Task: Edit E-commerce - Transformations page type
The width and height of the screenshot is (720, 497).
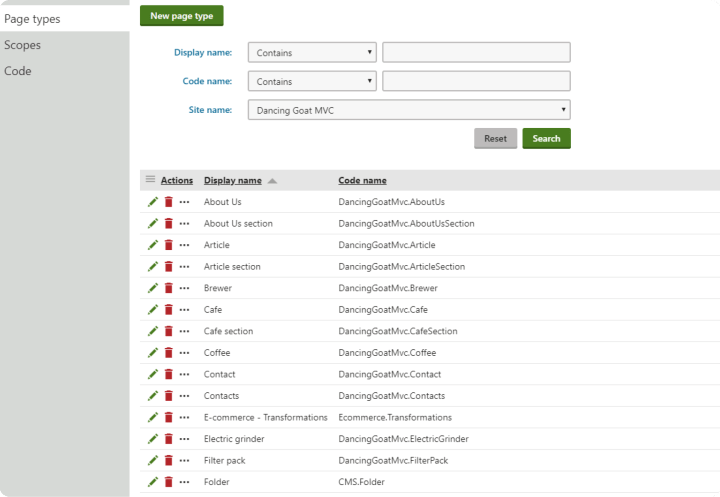Action: pyautogui.click(x=153, y=418)
